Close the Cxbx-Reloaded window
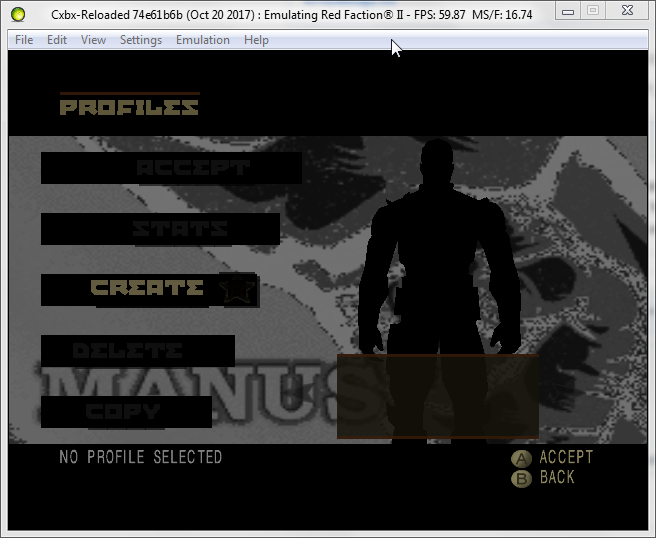This screenshot has width=656, height=538. [x=627, y=11]
